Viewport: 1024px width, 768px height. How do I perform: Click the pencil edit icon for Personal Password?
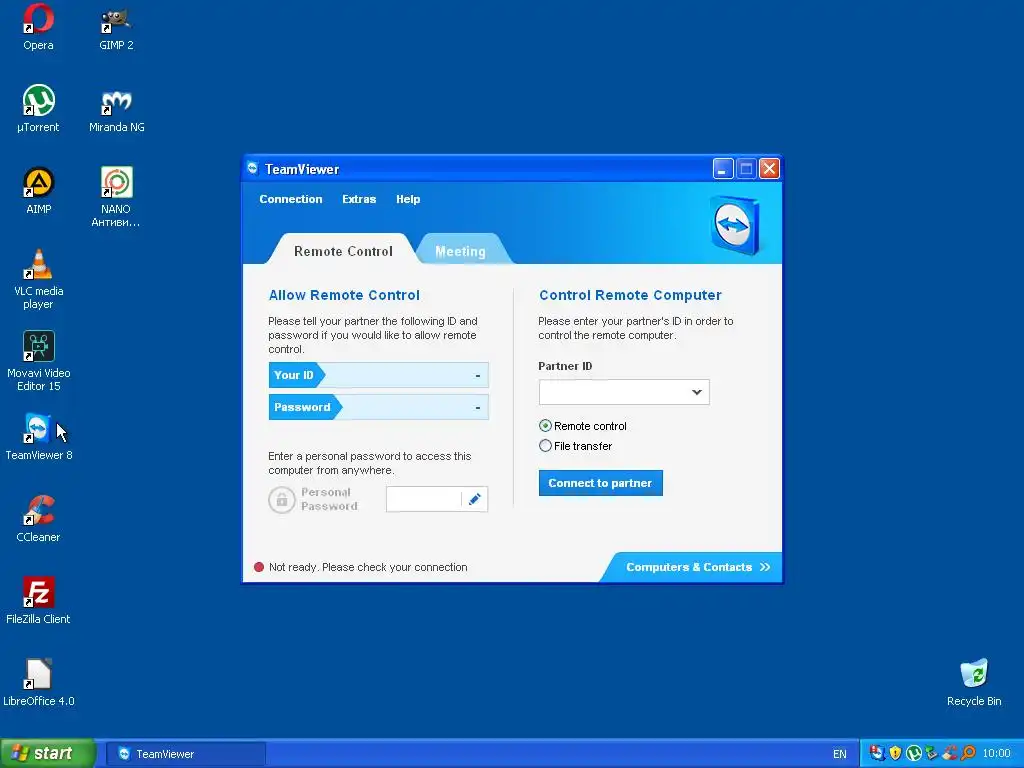point(475,500)
